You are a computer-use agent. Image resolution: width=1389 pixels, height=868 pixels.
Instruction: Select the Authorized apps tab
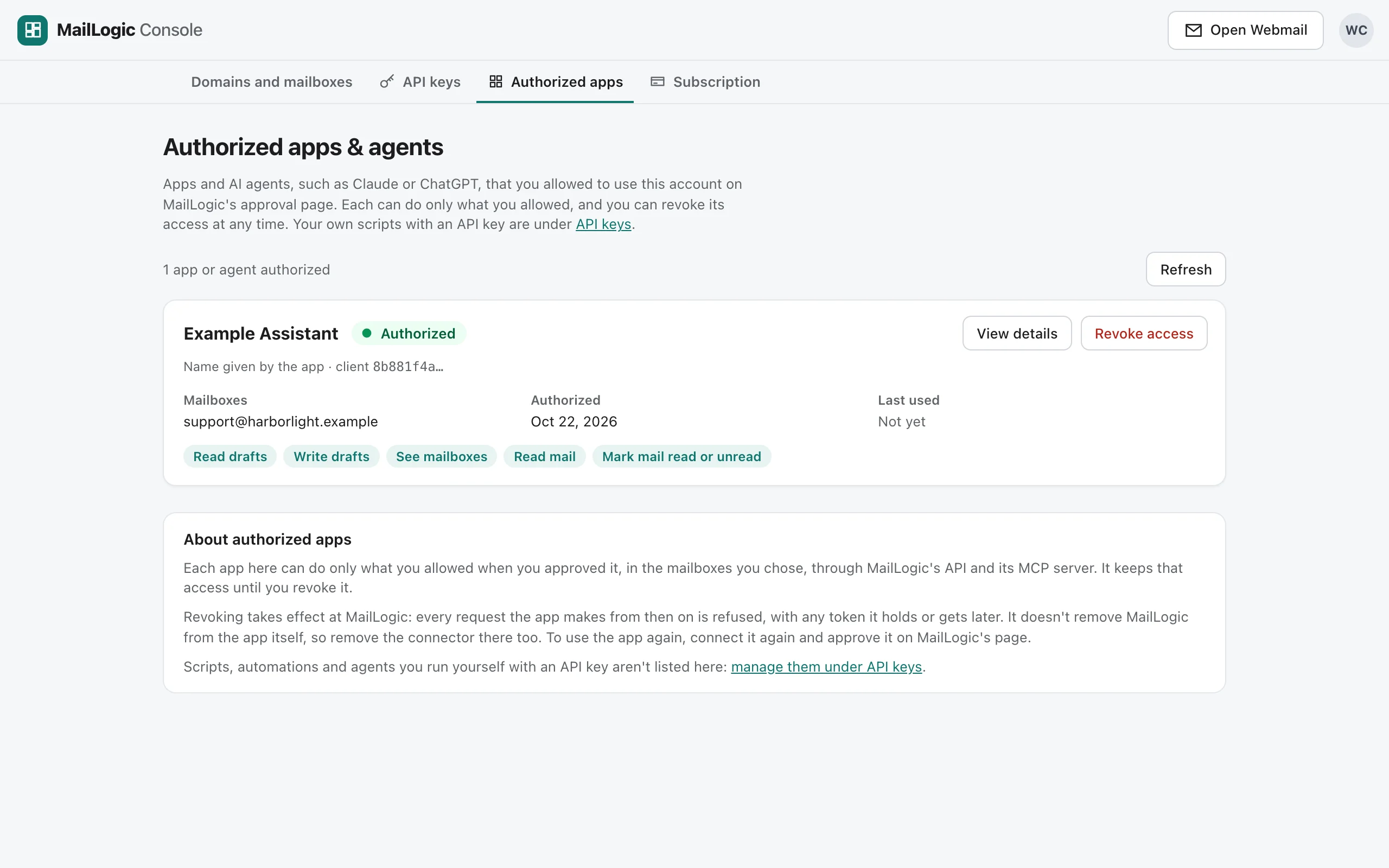tap(556, 81)
